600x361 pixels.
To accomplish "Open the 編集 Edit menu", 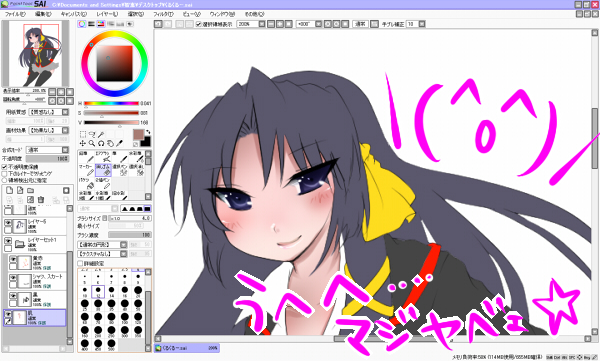I will coord(43,14).
